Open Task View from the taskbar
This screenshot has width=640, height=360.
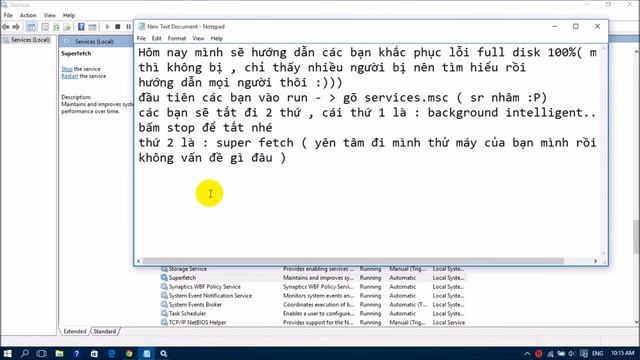coord(42,353)
